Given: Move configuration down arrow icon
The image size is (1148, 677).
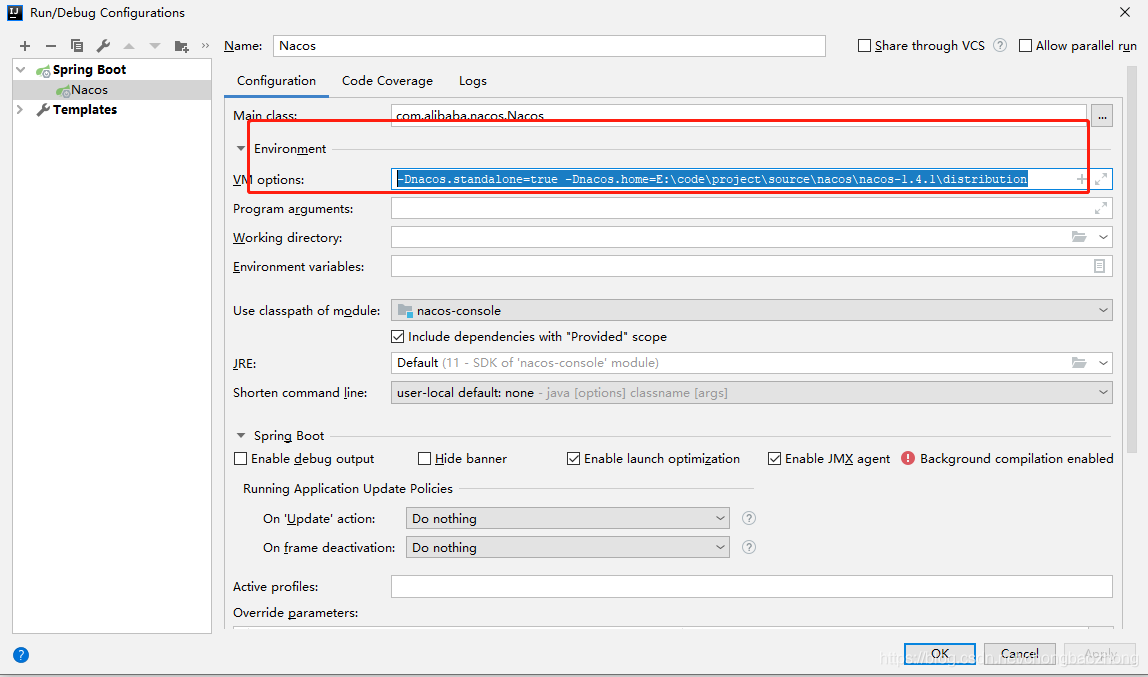Looking at the screenshot, I should click(154, 45).
